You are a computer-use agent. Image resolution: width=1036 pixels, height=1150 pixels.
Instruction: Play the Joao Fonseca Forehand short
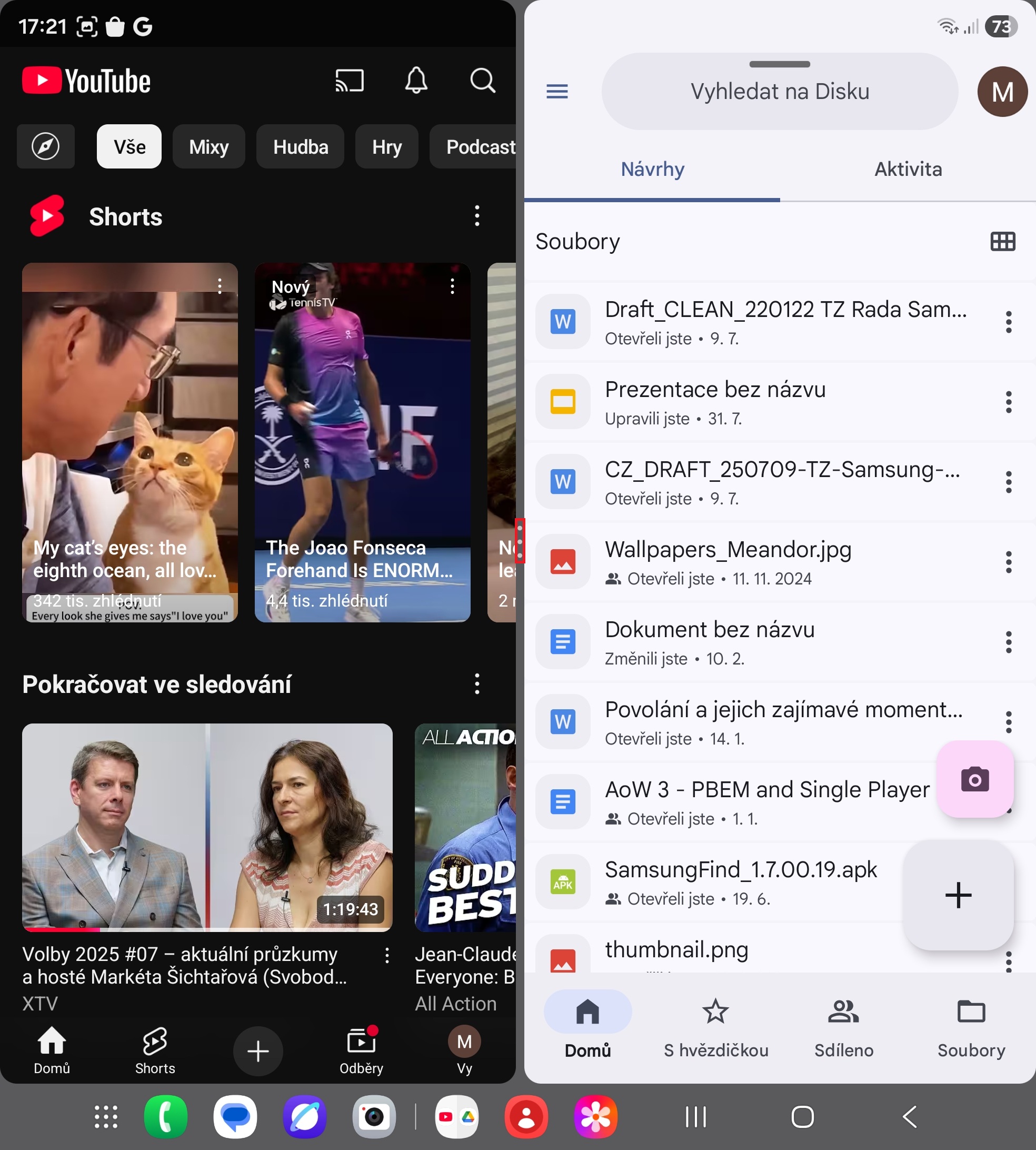point(363,442)
